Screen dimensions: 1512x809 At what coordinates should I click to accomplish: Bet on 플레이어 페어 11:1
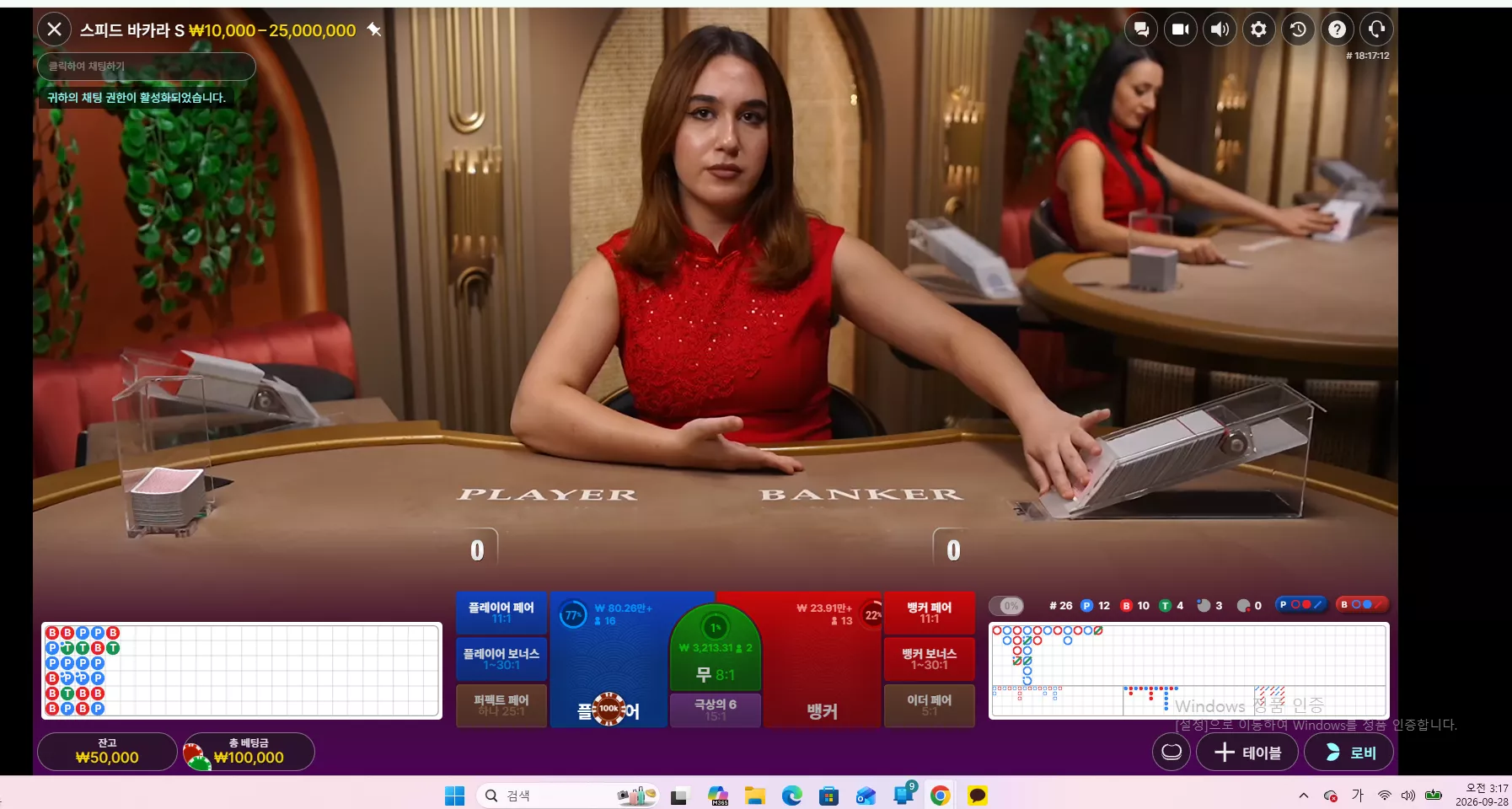(x=501, y=613)
